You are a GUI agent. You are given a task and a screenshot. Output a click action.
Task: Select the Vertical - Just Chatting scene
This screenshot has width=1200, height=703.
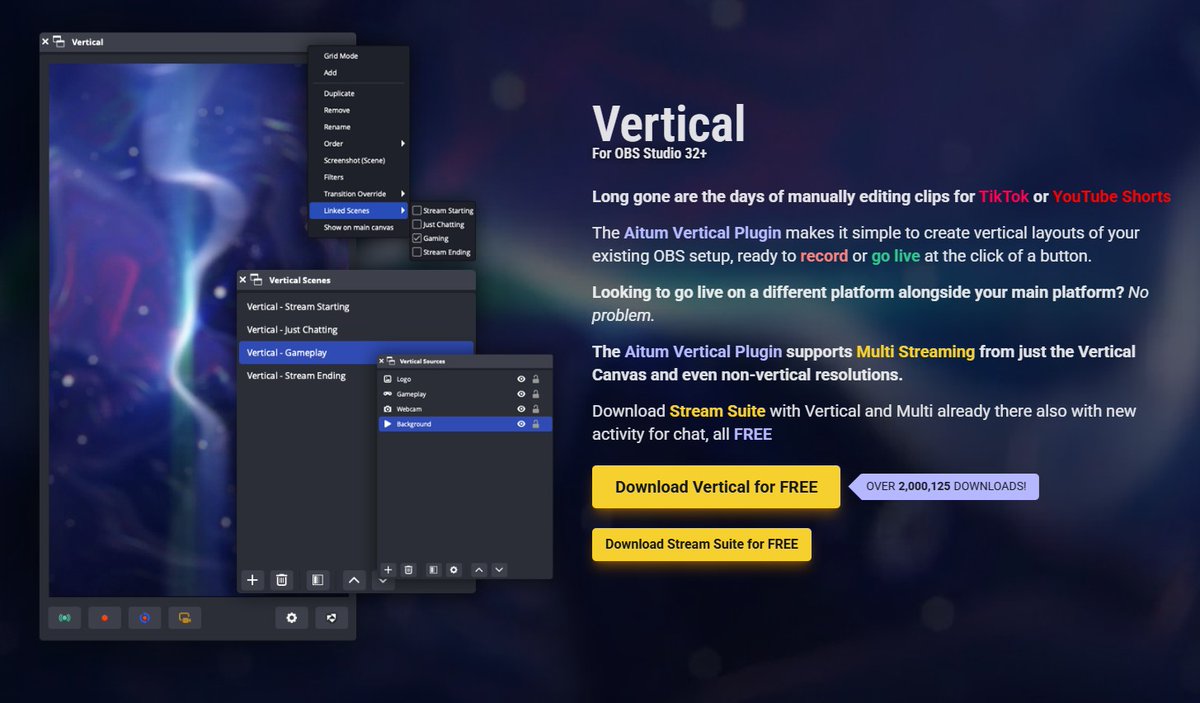point(356,330)
